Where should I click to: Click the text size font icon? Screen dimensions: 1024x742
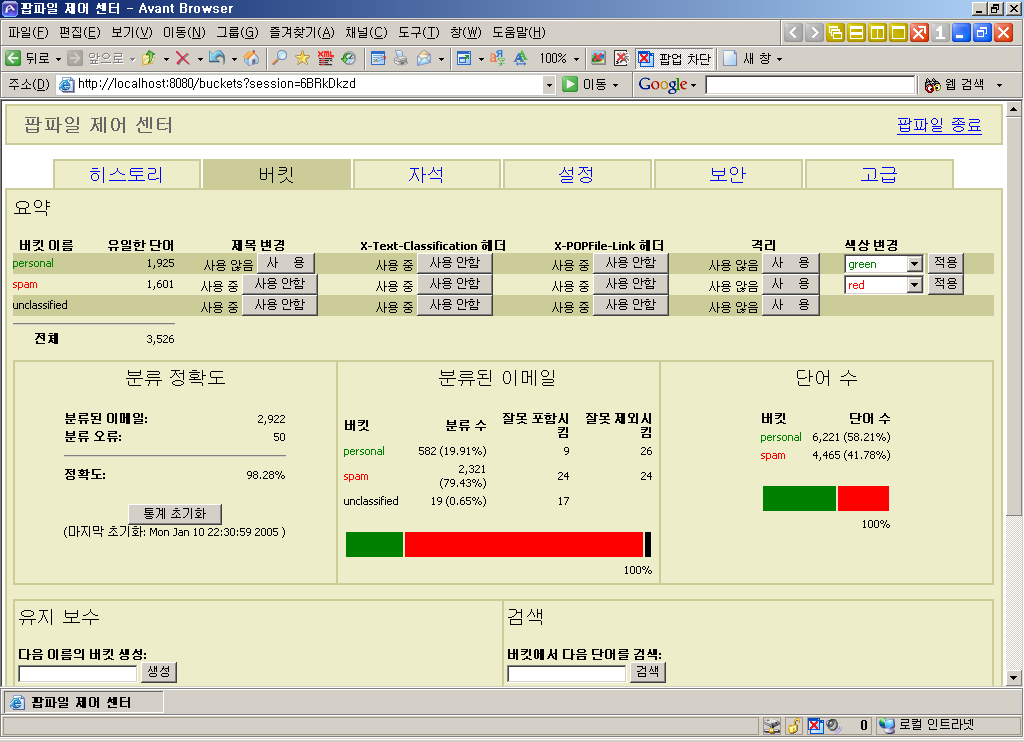click(520, 58)
